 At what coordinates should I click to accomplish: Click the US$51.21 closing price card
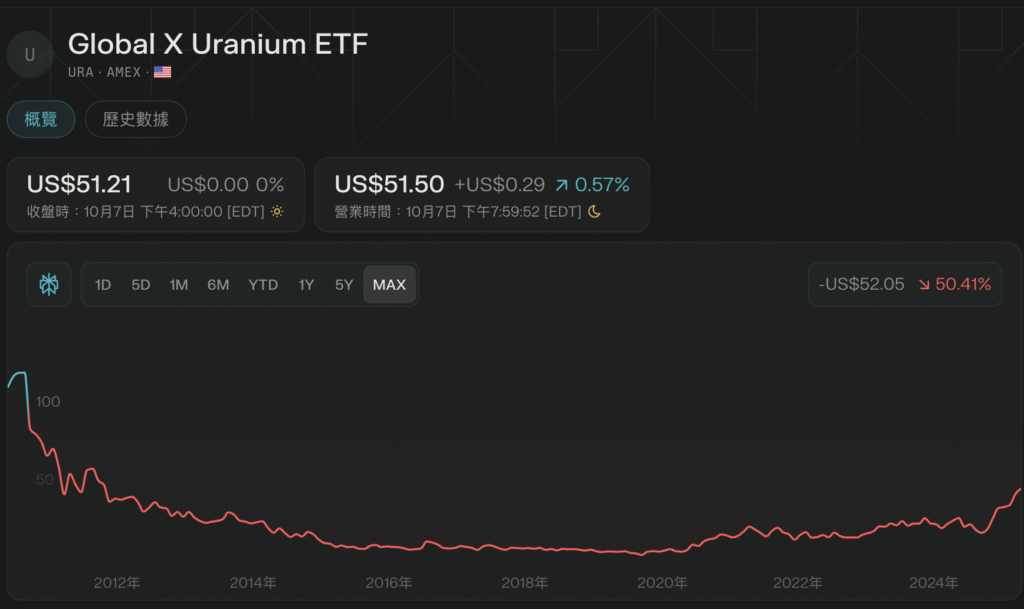(x=155, y=194)
